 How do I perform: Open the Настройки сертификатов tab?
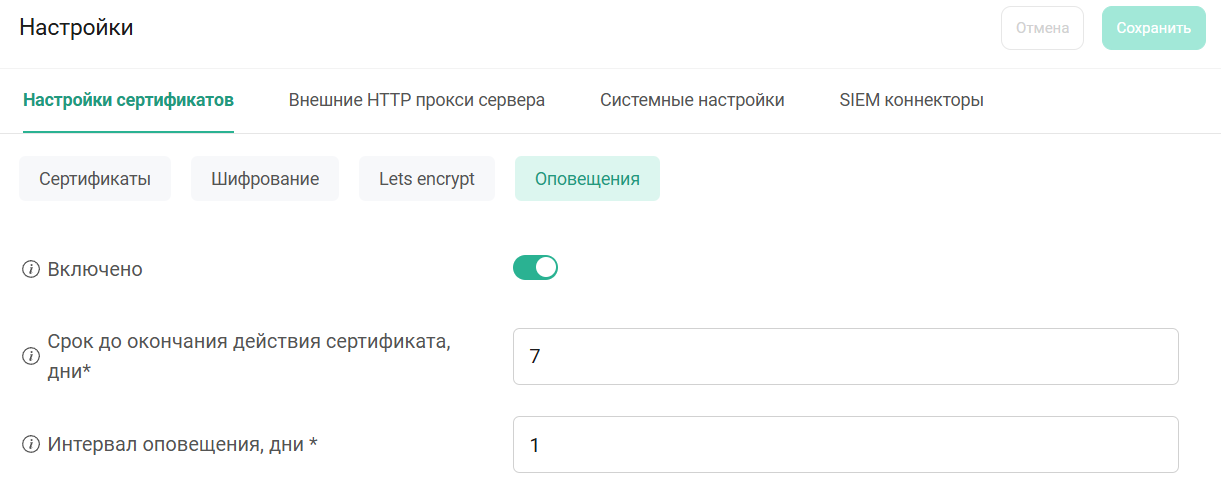click(x=128, y=100)
